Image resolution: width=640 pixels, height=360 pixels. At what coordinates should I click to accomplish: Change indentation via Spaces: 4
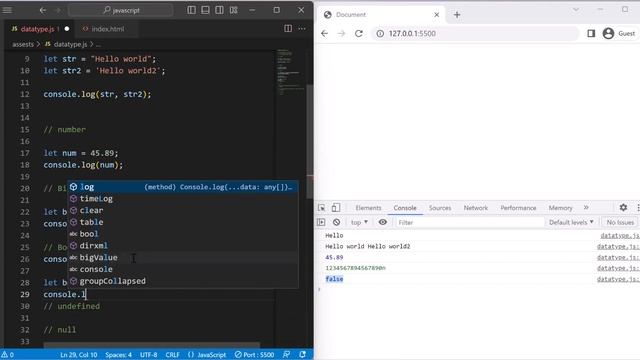click(118, 355)
